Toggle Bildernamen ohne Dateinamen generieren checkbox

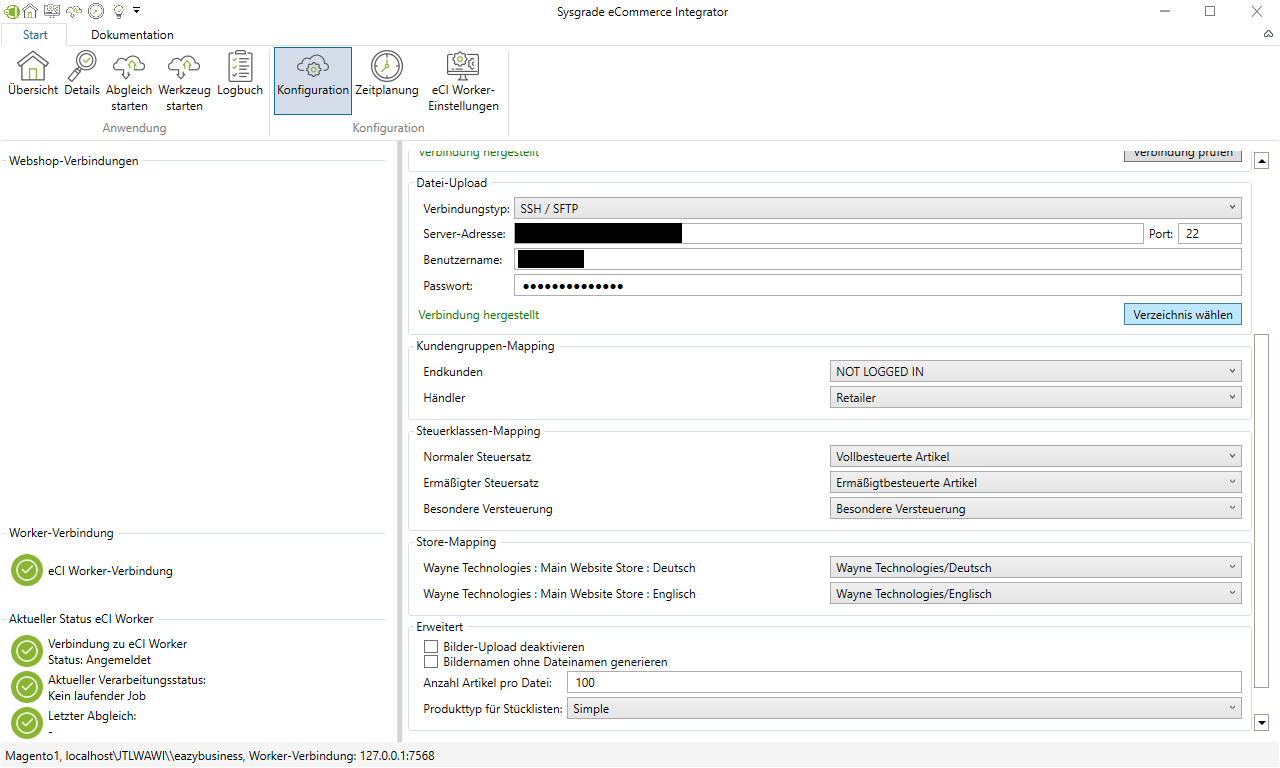(431, 662)
